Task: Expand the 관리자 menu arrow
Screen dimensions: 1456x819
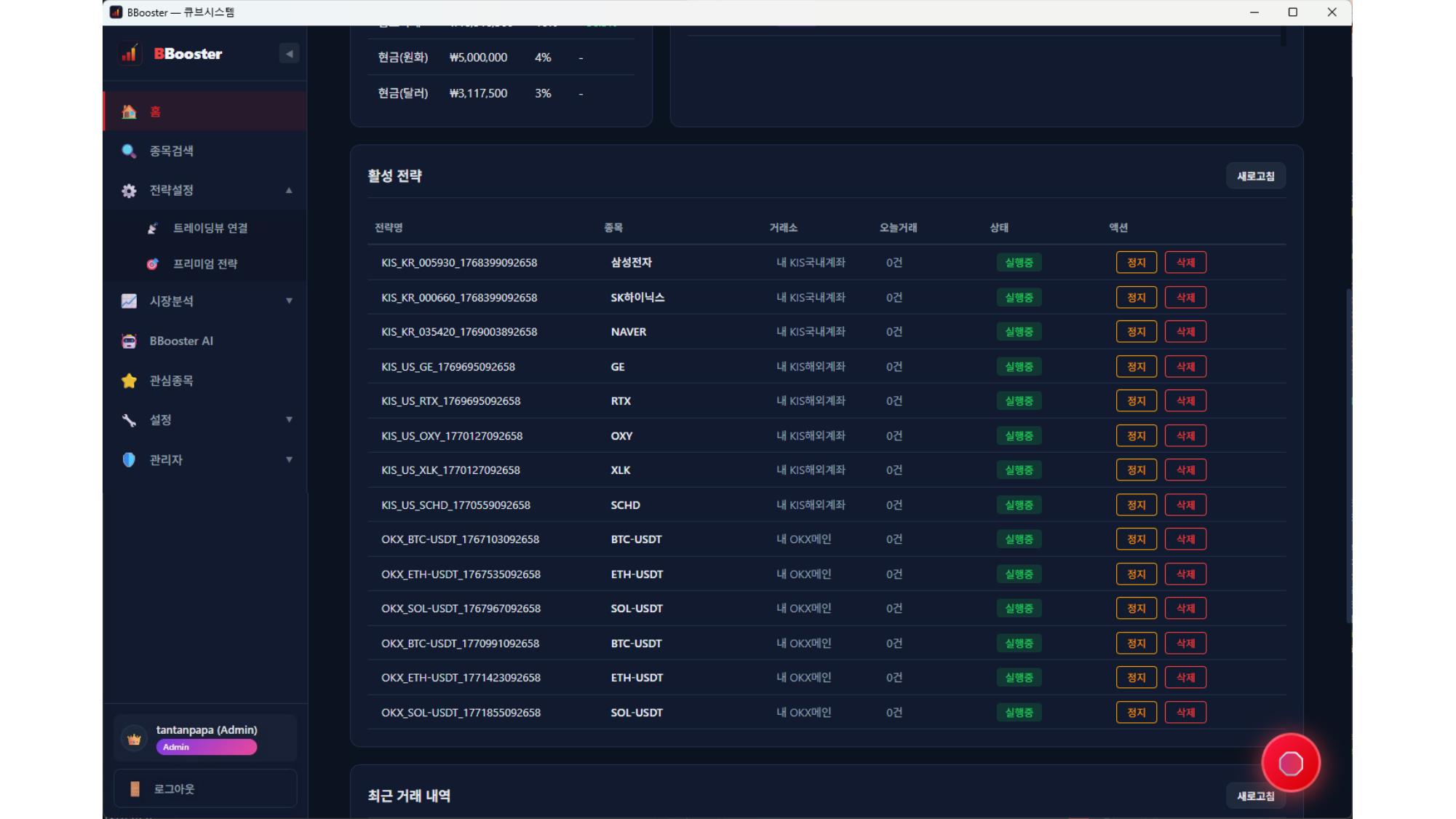Action: click(289, 460)
